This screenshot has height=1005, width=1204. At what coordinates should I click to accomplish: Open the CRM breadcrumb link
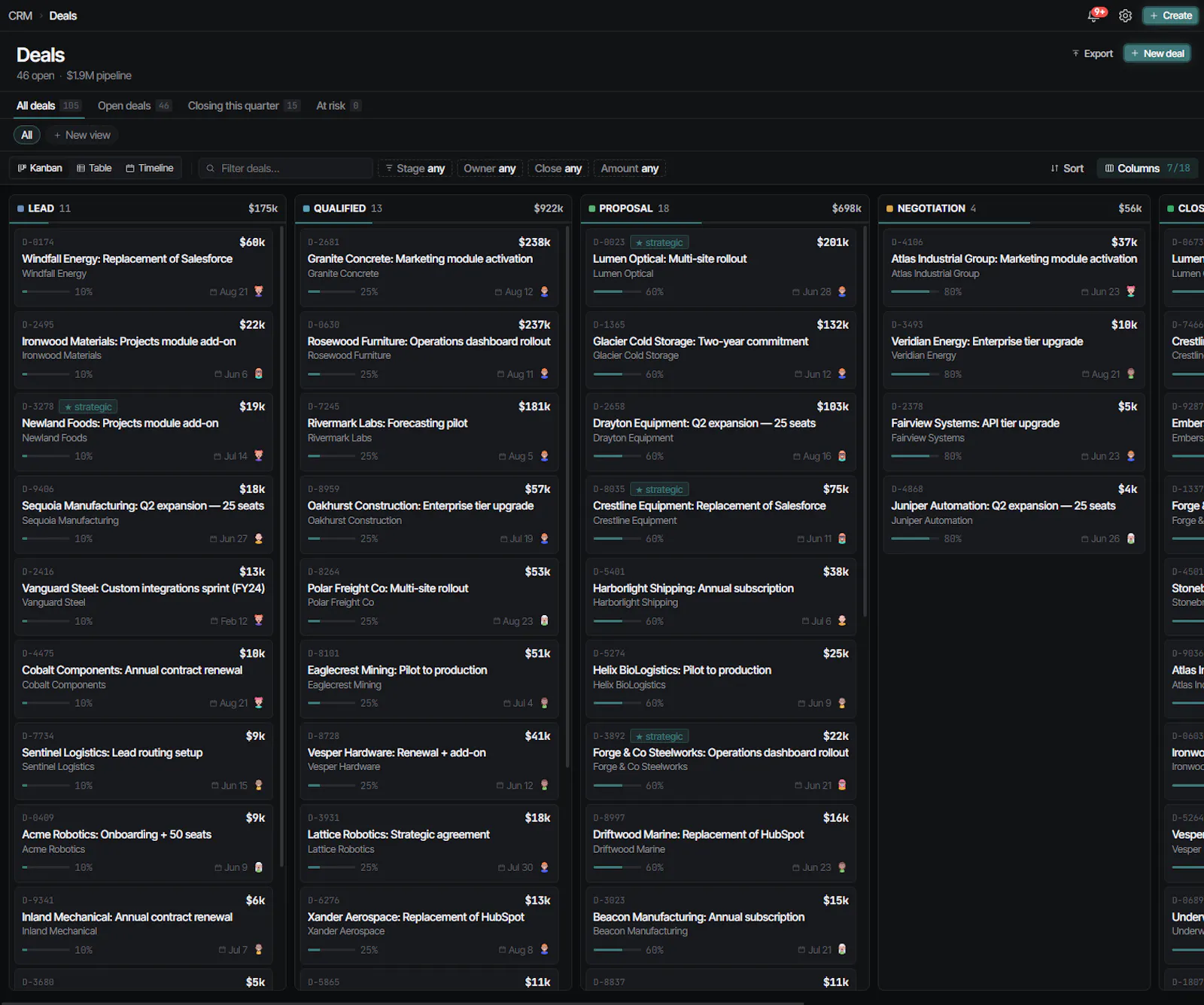click(x=20, y=16)
